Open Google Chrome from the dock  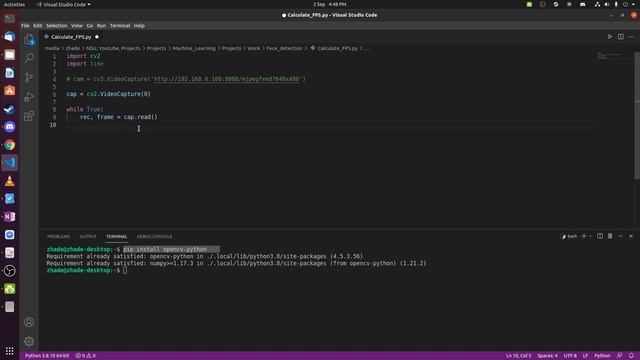click(x=10, y=145)
